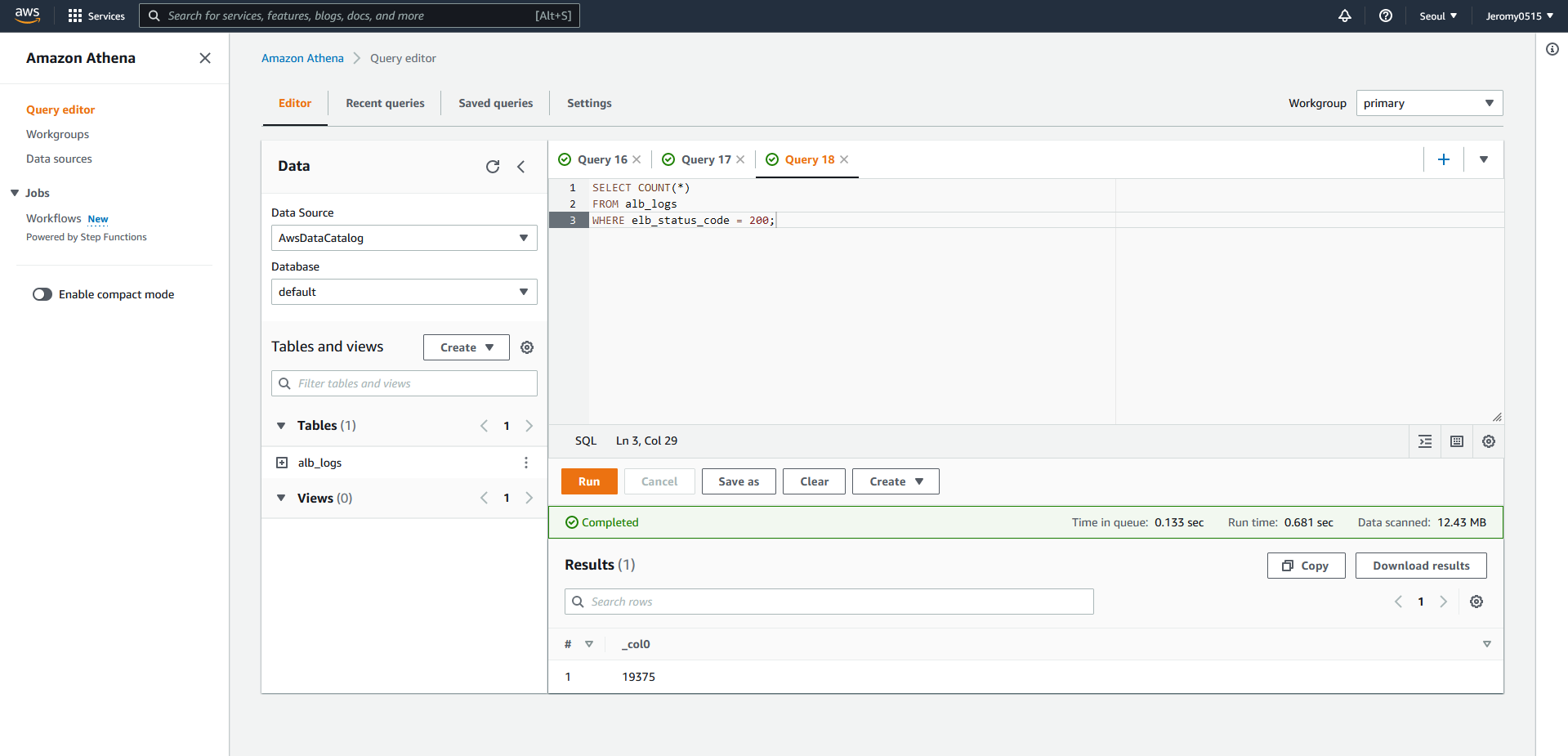Open Data sources in the sidebar
The height and width of the screenshot is (756, 1568).
(x=59, y=159)
